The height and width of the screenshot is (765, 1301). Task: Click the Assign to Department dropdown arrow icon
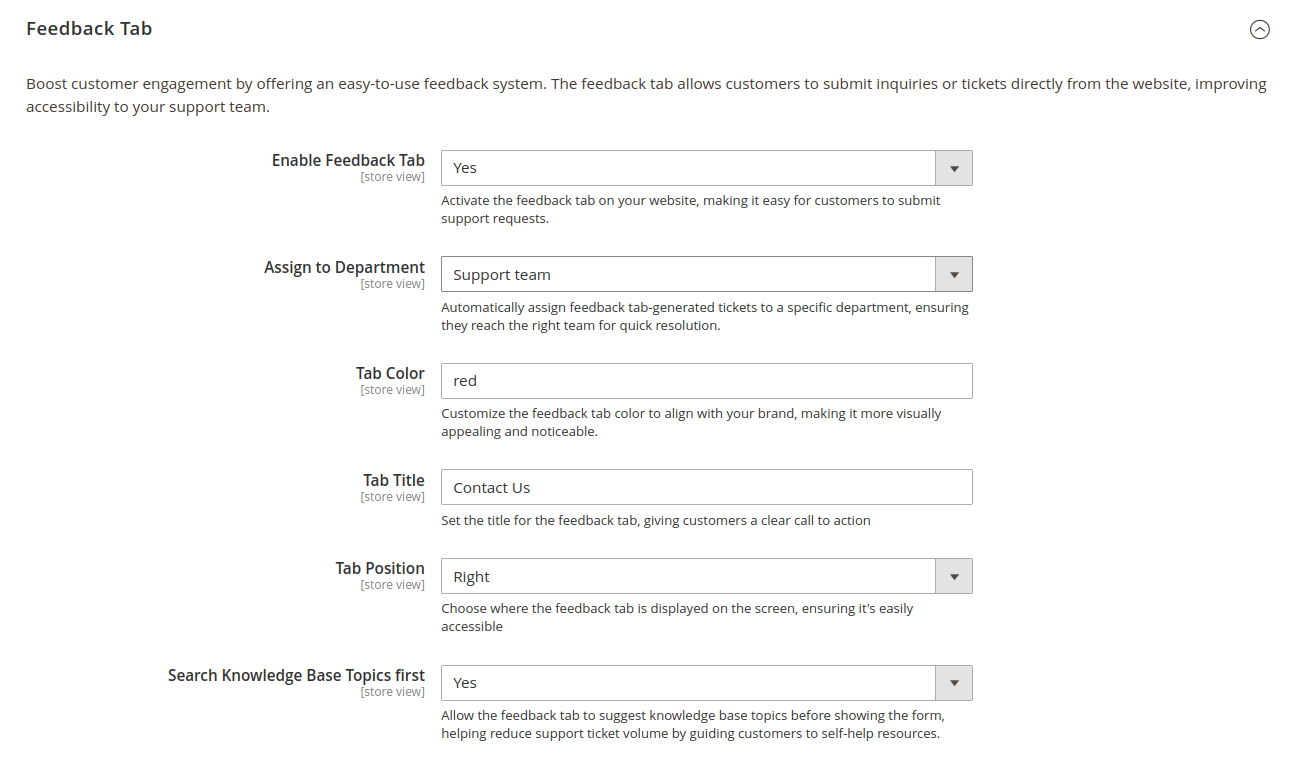click(x=954, y=274)
